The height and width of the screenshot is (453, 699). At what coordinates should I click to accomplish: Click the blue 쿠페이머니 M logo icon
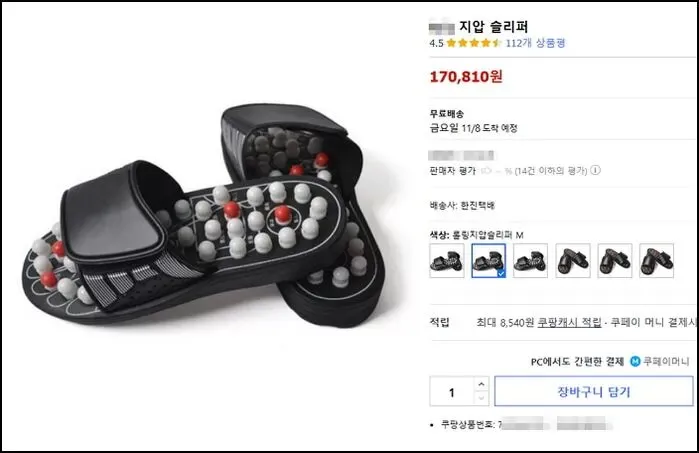click(x=635, y=361)
